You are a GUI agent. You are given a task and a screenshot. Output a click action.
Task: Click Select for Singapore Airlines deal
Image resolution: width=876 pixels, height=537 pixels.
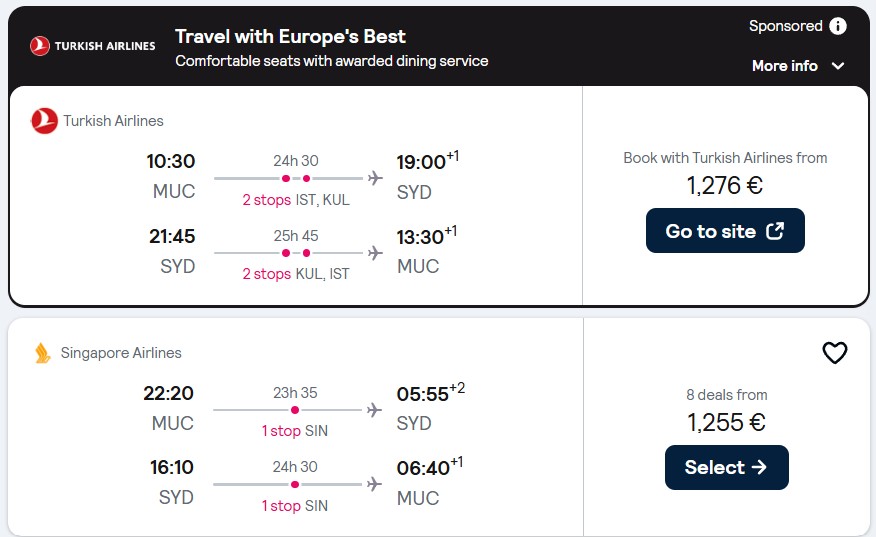726,467
